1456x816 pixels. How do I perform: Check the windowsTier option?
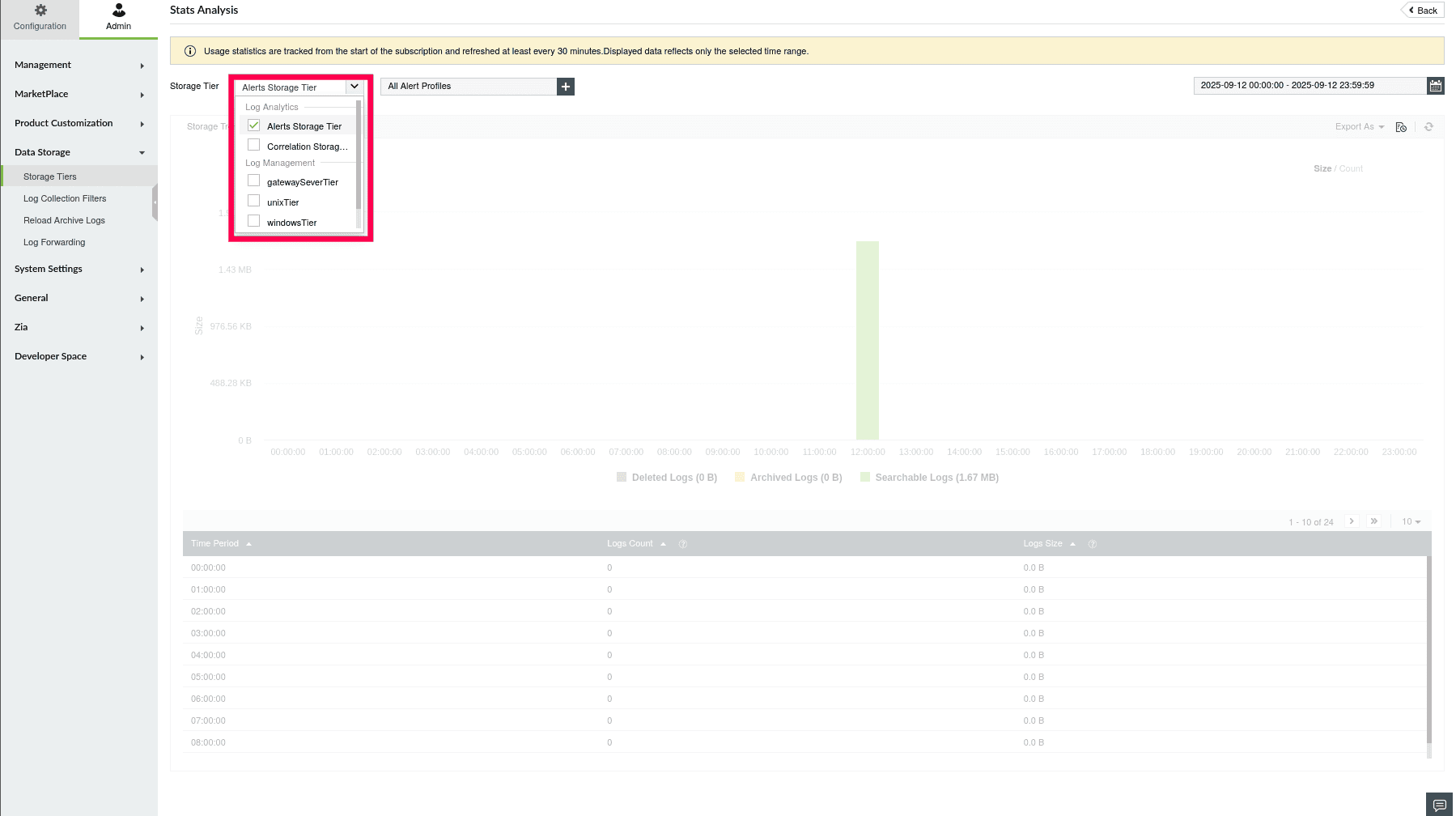(254, 222)
